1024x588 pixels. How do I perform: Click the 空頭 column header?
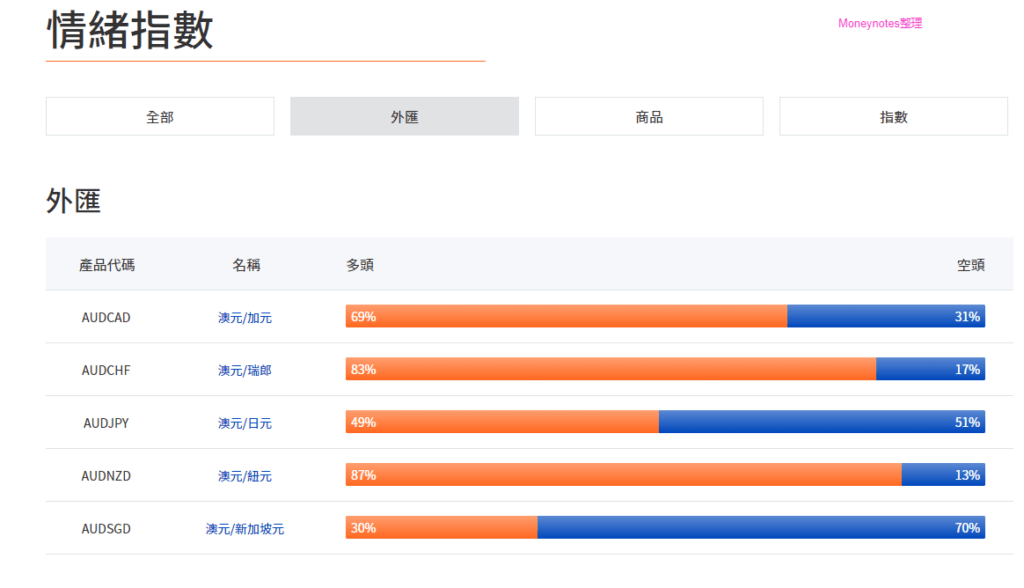[971, 265]
